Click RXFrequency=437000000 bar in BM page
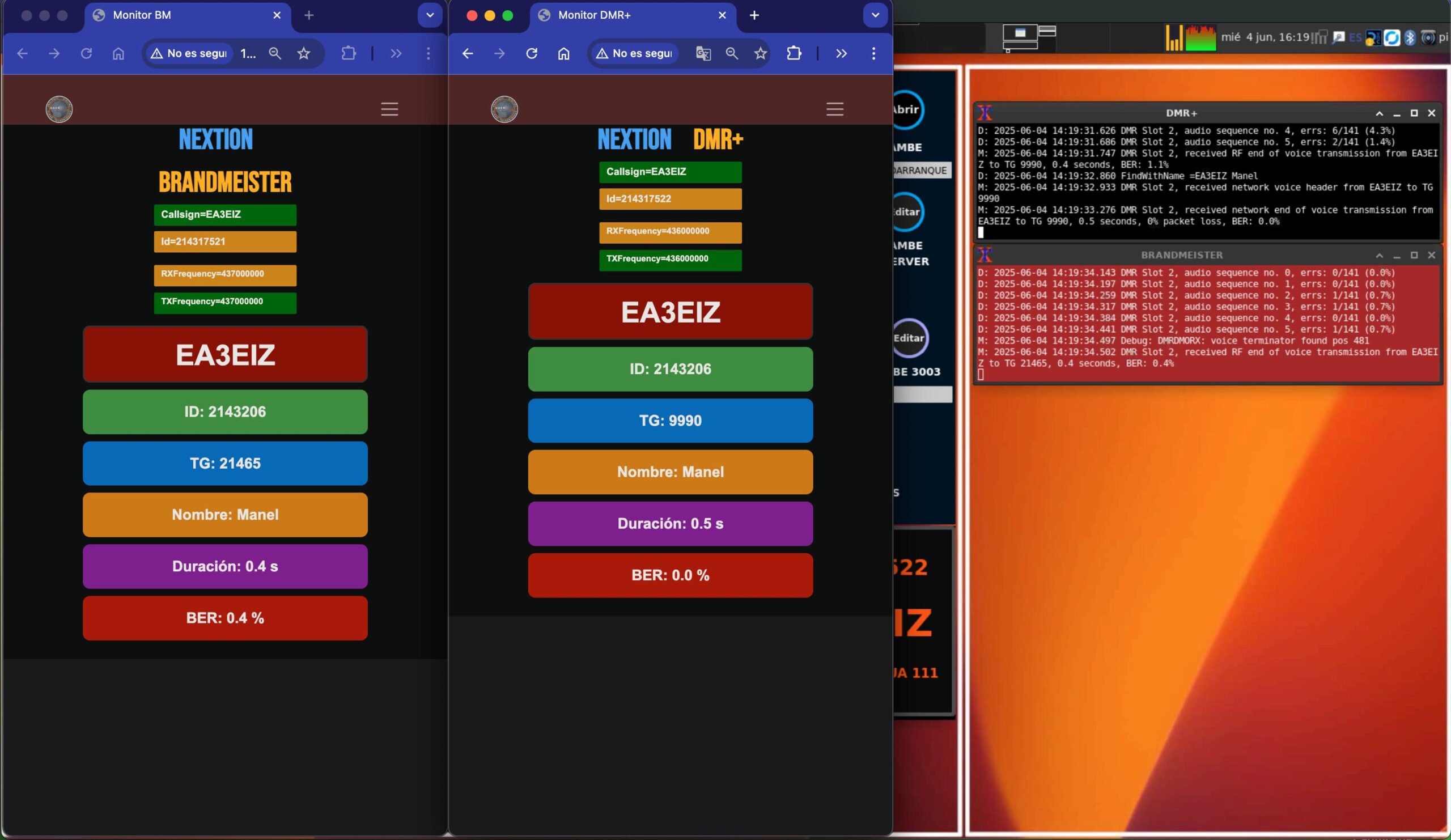This screenshot has width=1451, height=840. (225, 275)
